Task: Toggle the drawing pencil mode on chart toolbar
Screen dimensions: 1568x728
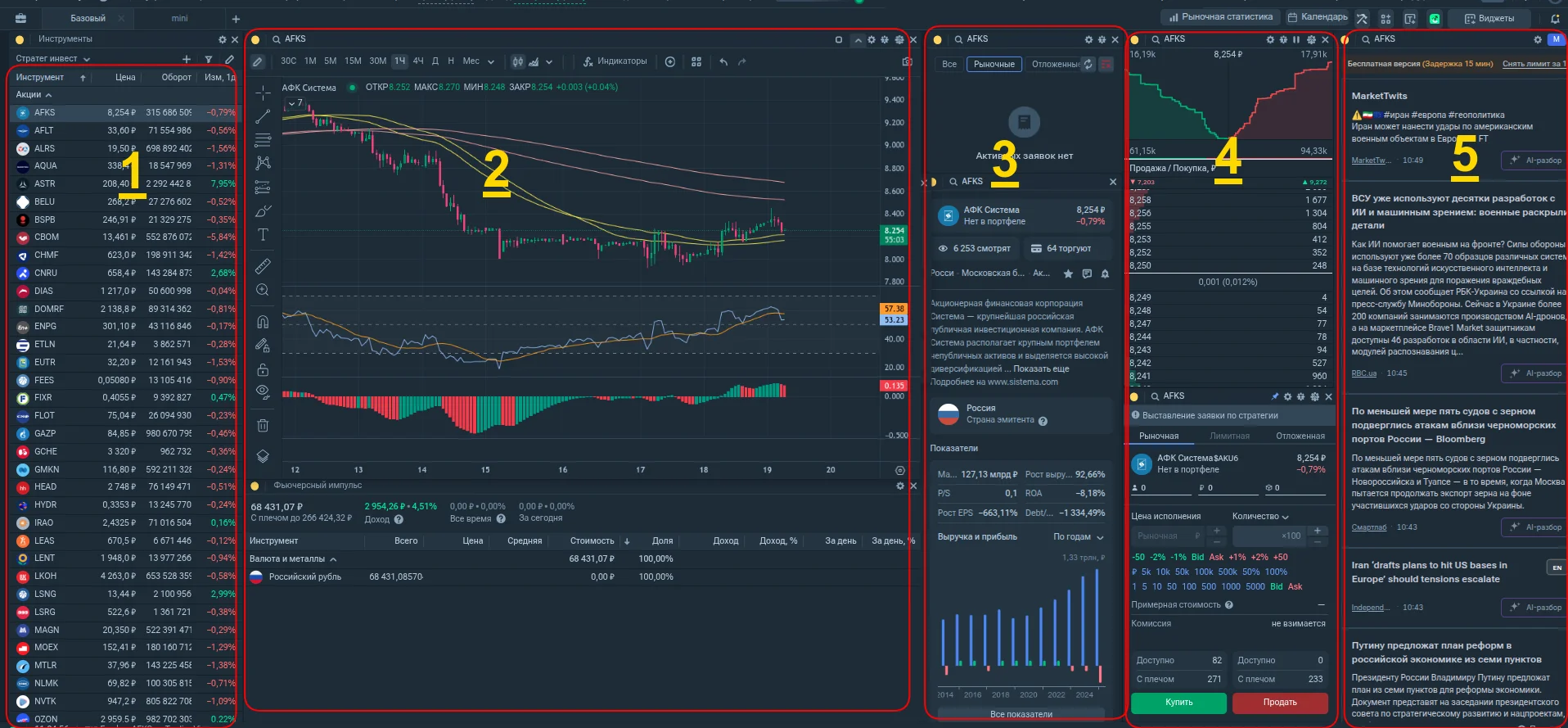Action: [258, 61]
